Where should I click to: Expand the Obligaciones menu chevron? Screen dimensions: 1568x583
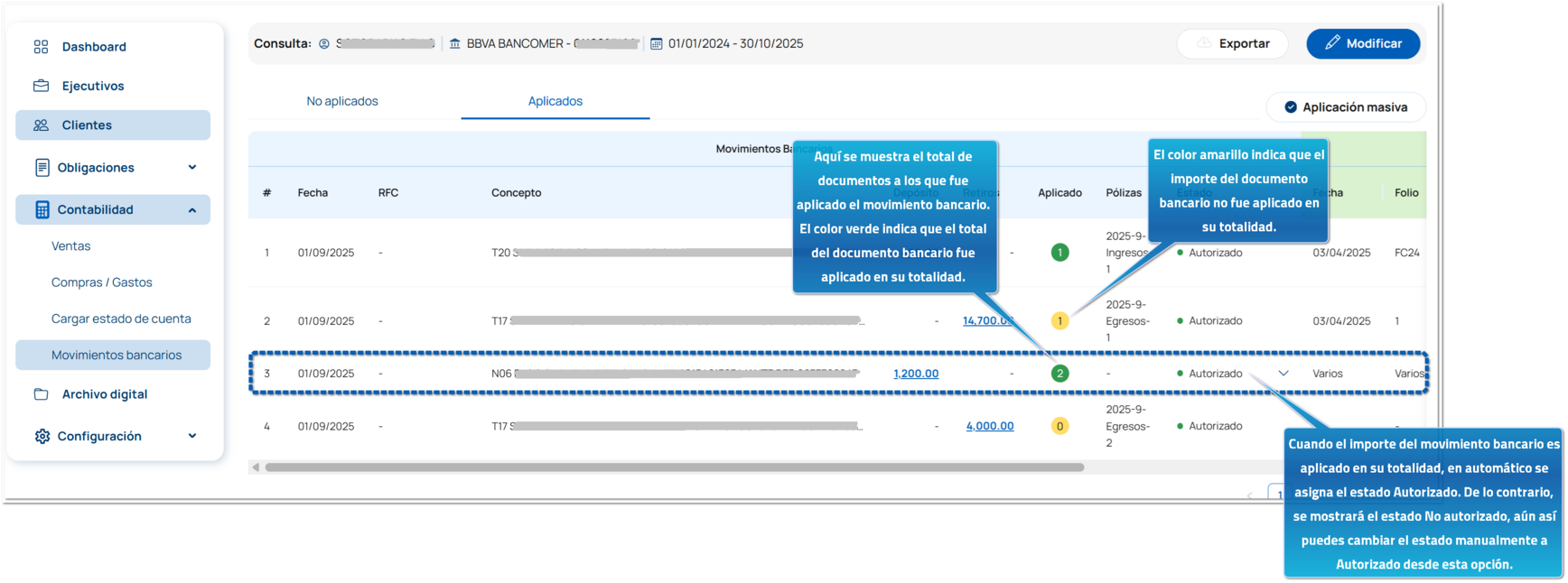pyautogui.click(x=192, y=167)
